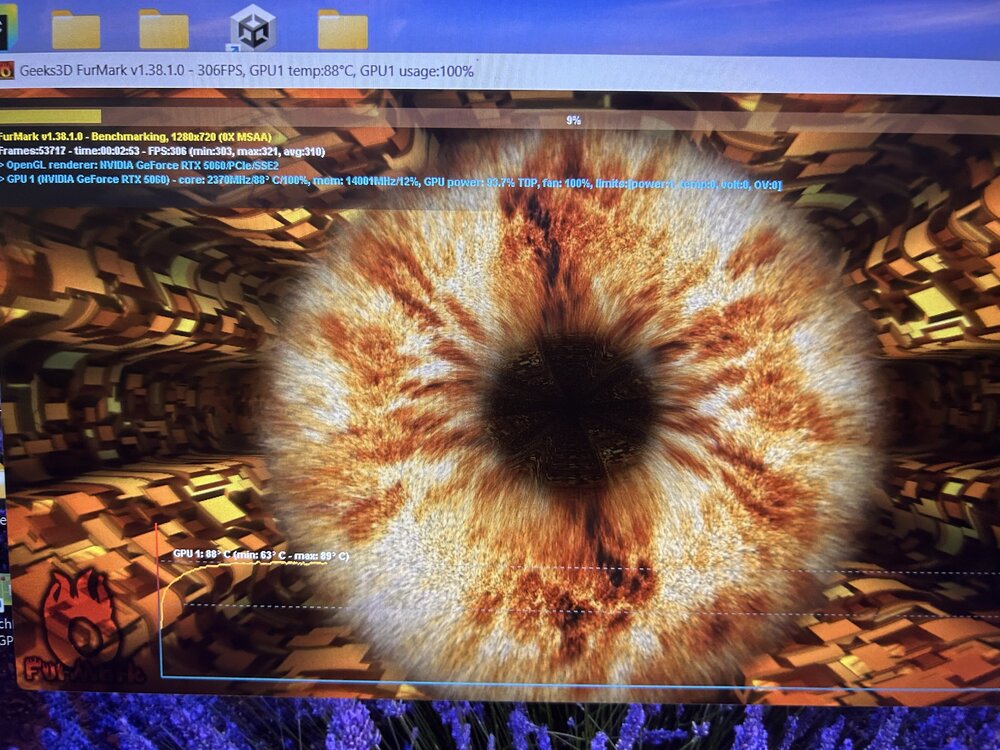Viewport: 1000px width, 750px height.
Task: Click the Geeks3D FurMark title bar text
Action: (246, 71)
